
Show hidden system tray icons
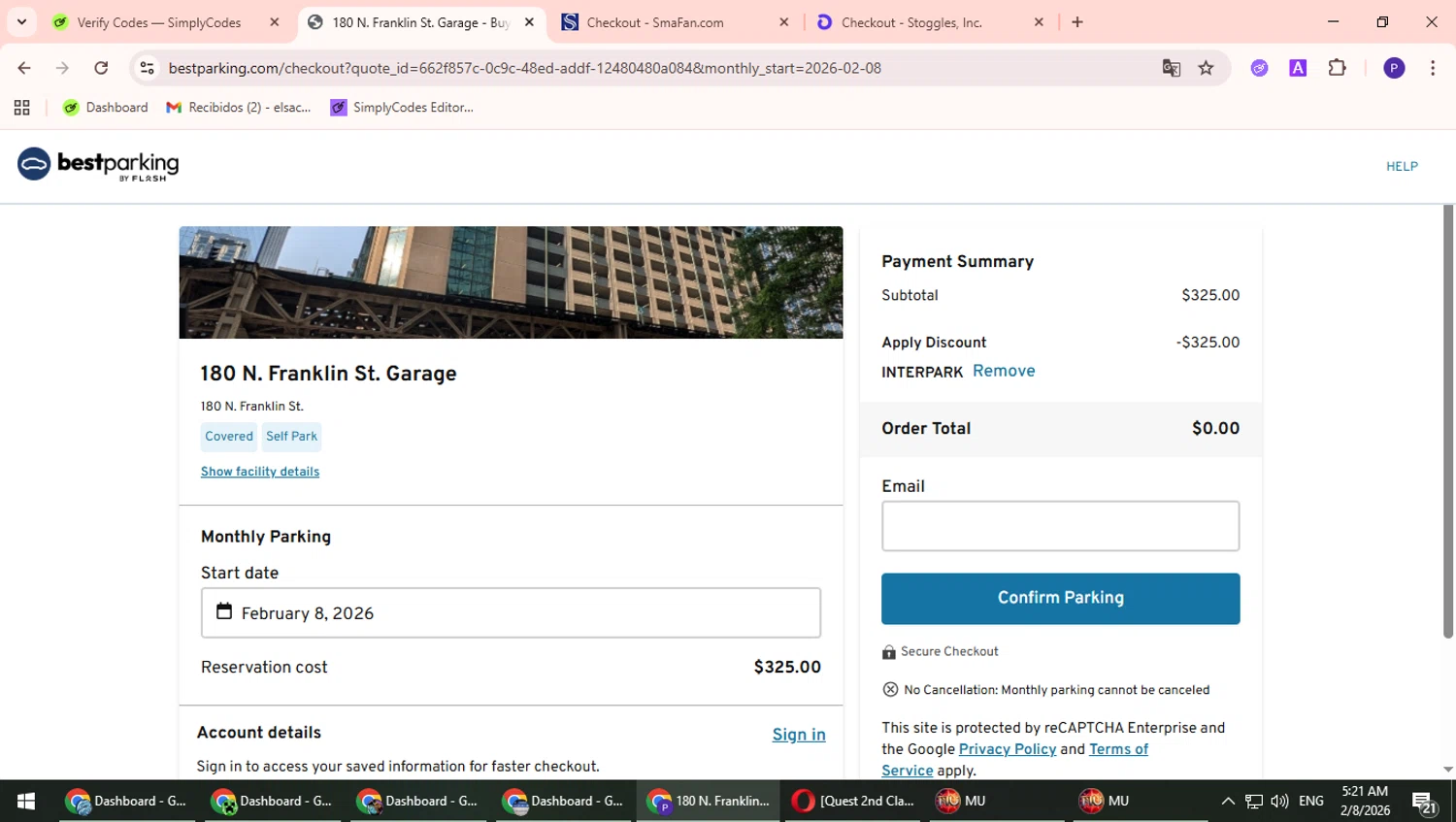[x=1228, y=801]
